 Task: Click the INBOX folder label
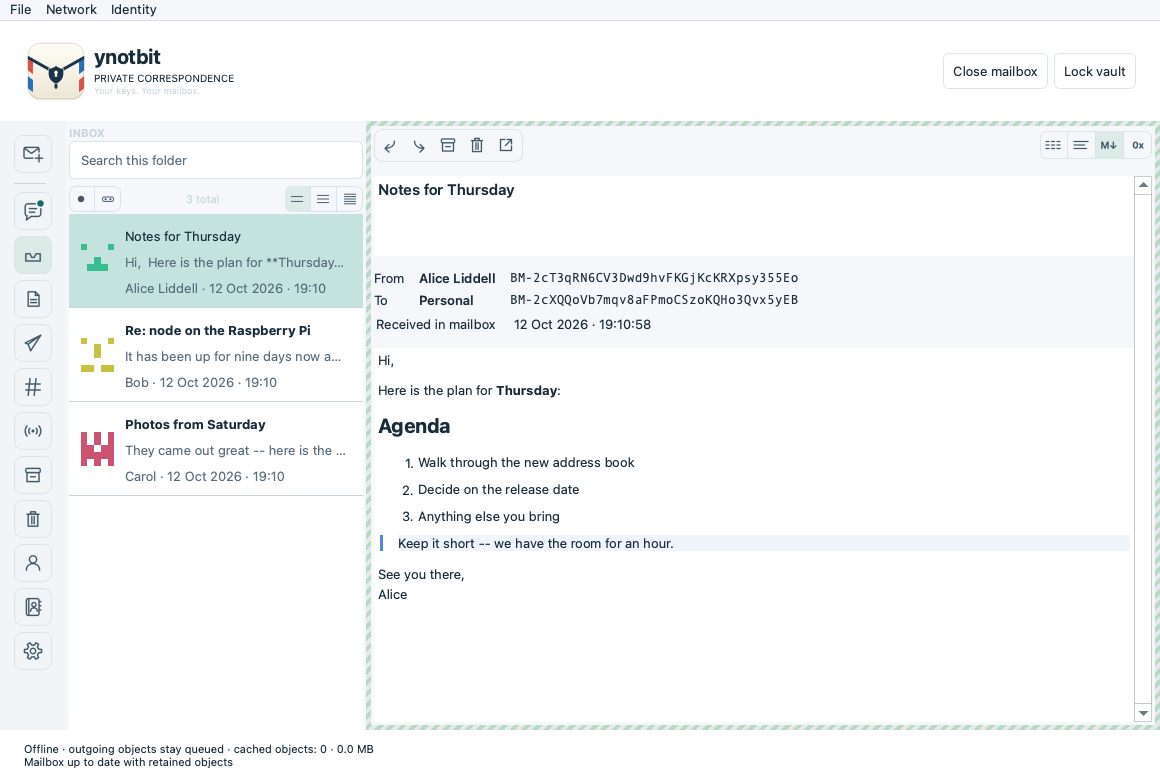87,133
